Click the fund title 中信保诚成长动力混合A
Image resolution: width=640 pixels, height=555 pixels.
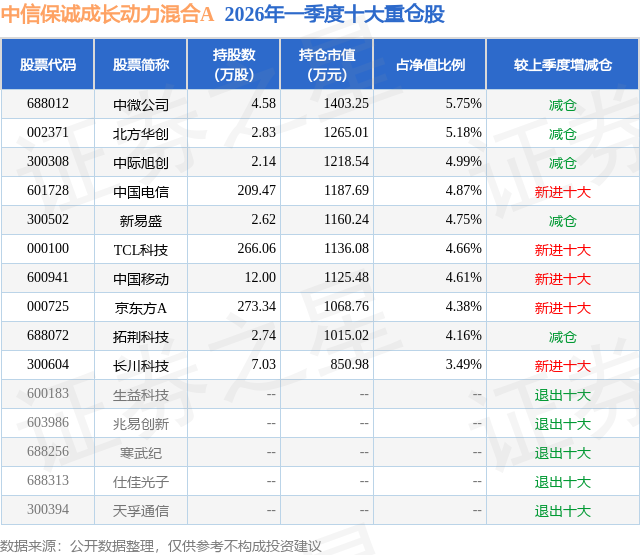107,14
